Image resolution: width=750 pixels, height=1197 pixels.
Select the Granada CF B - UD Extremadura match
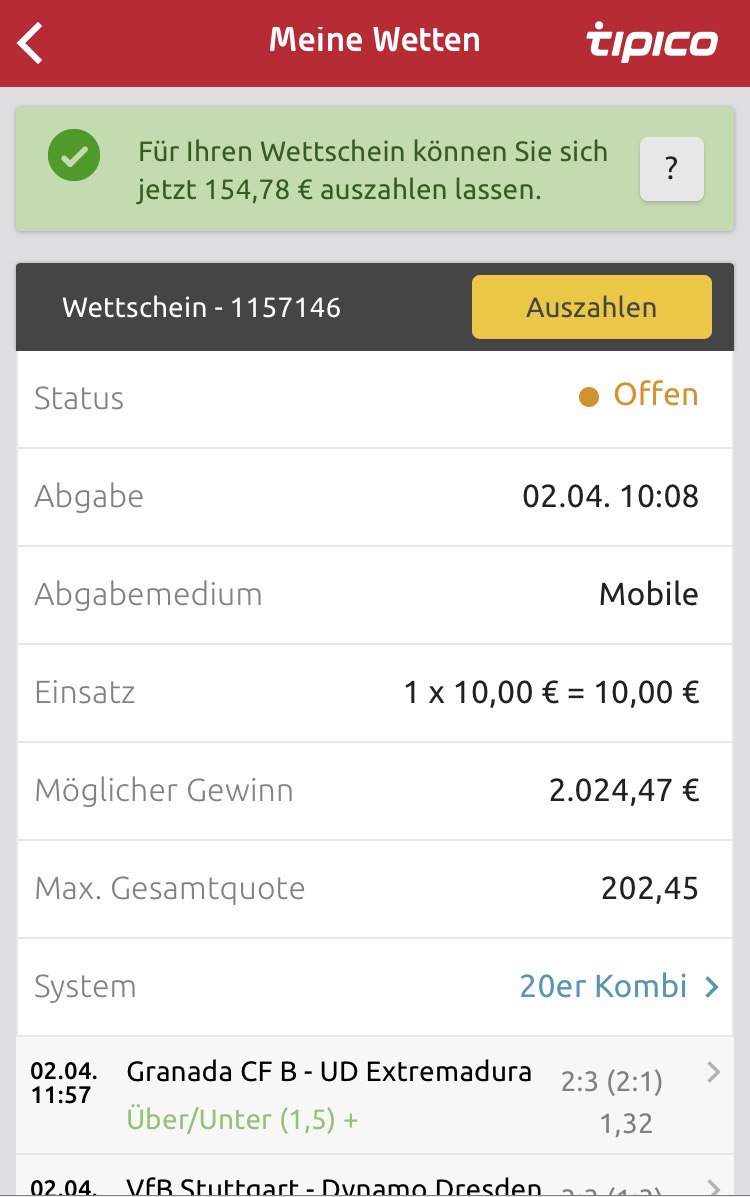coord(329,1072)
